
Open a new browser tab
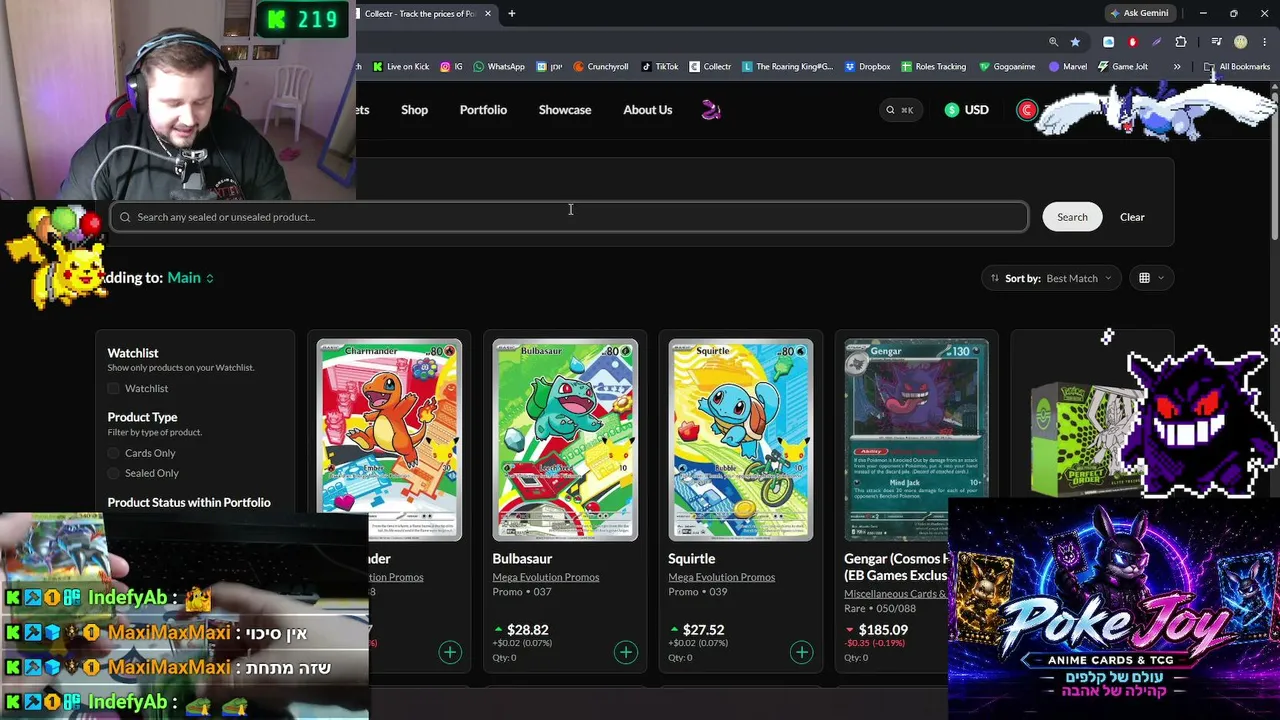tap(511, 14)
